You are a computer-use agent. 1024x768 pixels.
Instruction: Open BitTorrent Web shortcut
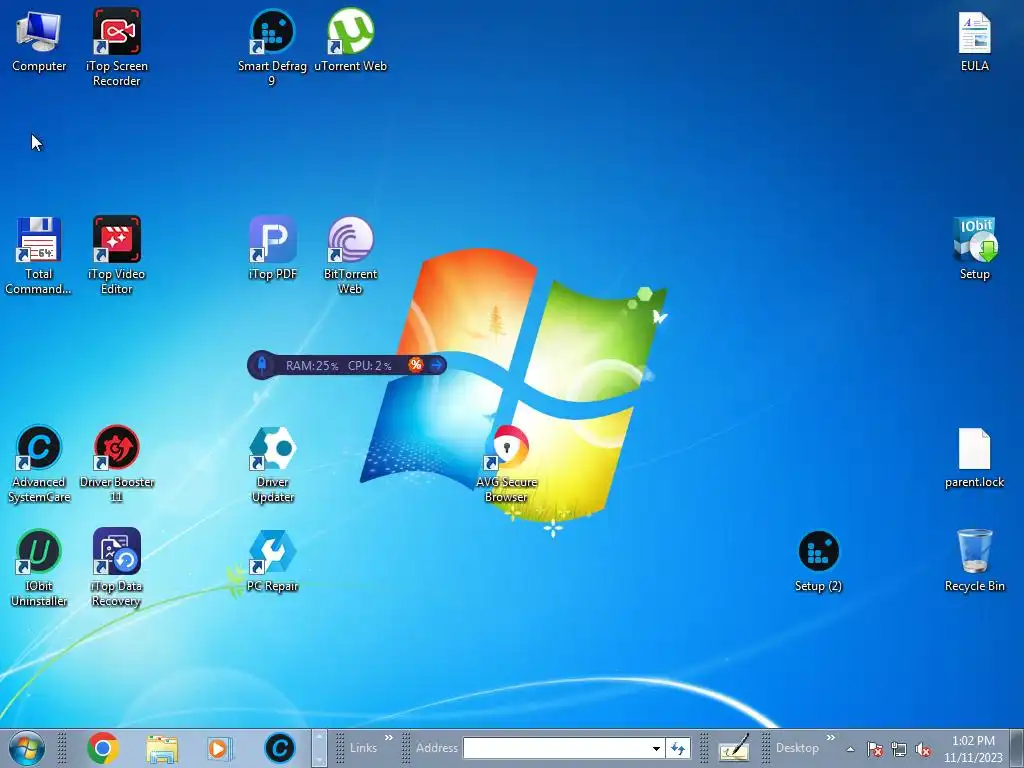click(x=350, y=256)
